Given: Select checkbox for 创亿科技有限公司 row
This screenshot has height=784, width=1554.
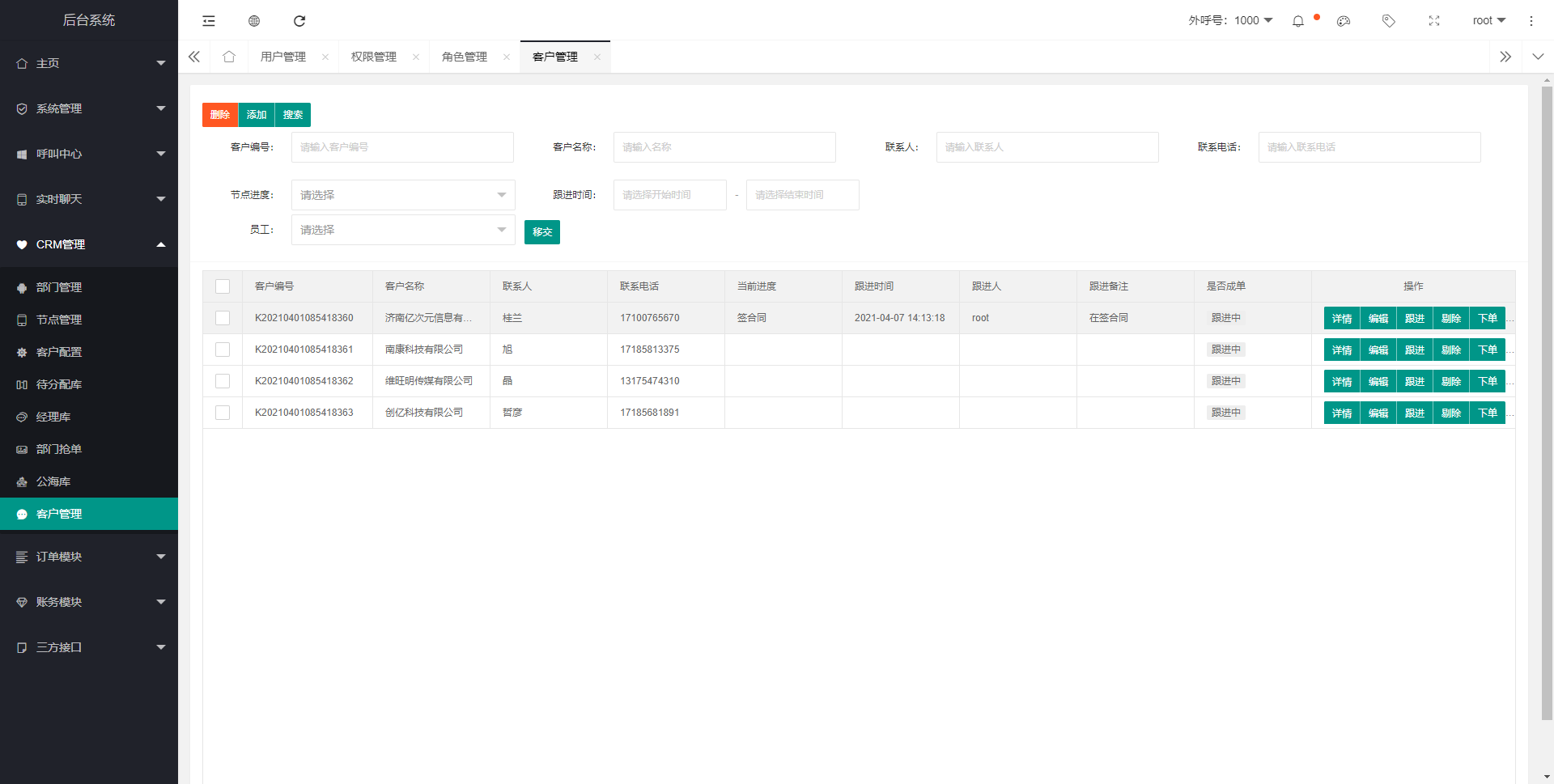Looking at the screenshot, I should click(223, 413).
